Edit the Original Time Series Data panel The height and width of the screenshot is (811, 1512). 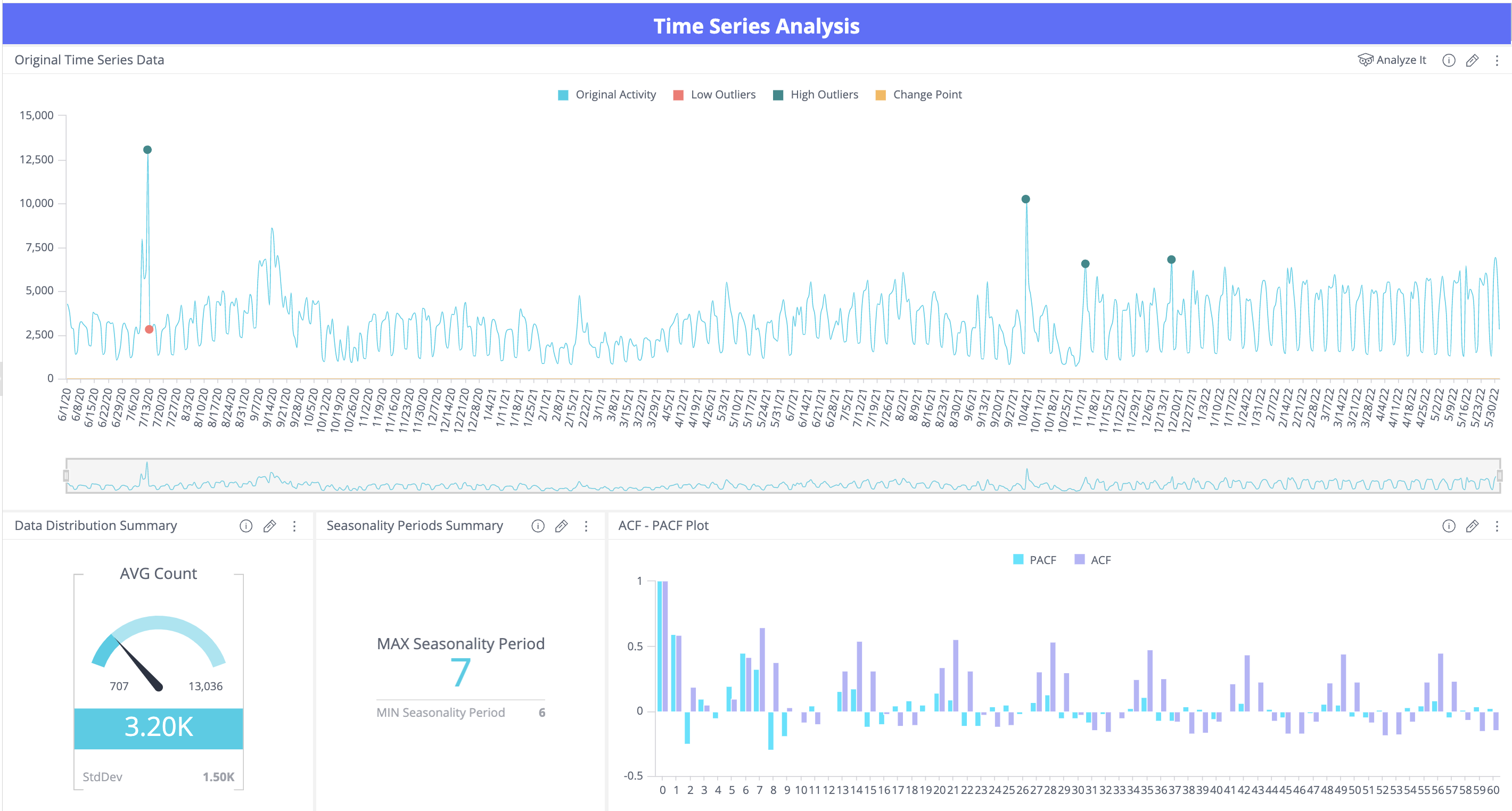coord(1472,61)
